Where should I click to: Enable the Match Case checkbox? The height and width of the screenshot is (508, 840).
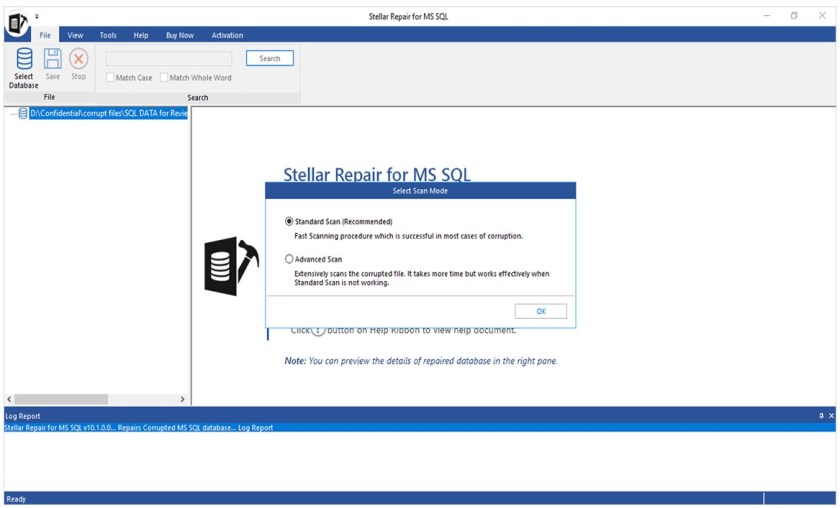click(x=110, y=78)
